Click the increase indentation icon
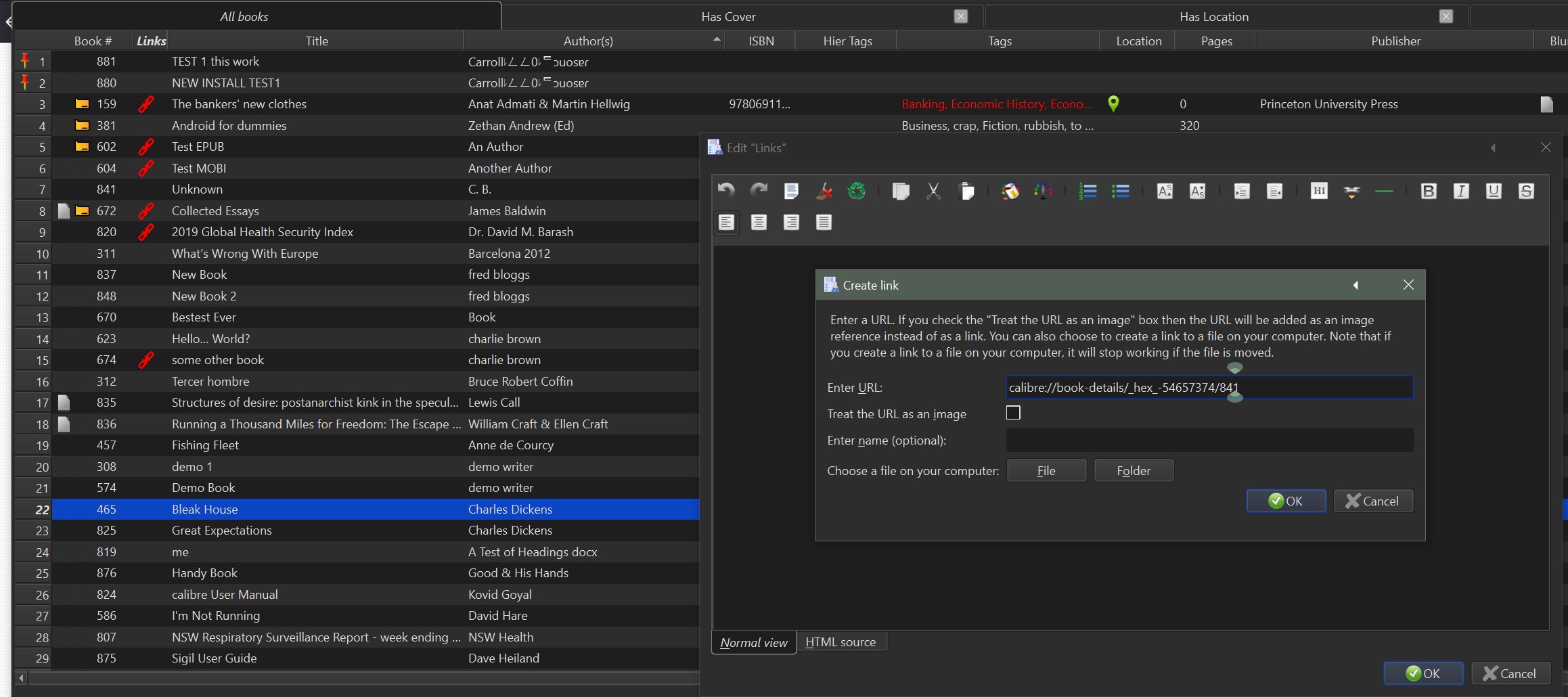 click(1242, 192)
